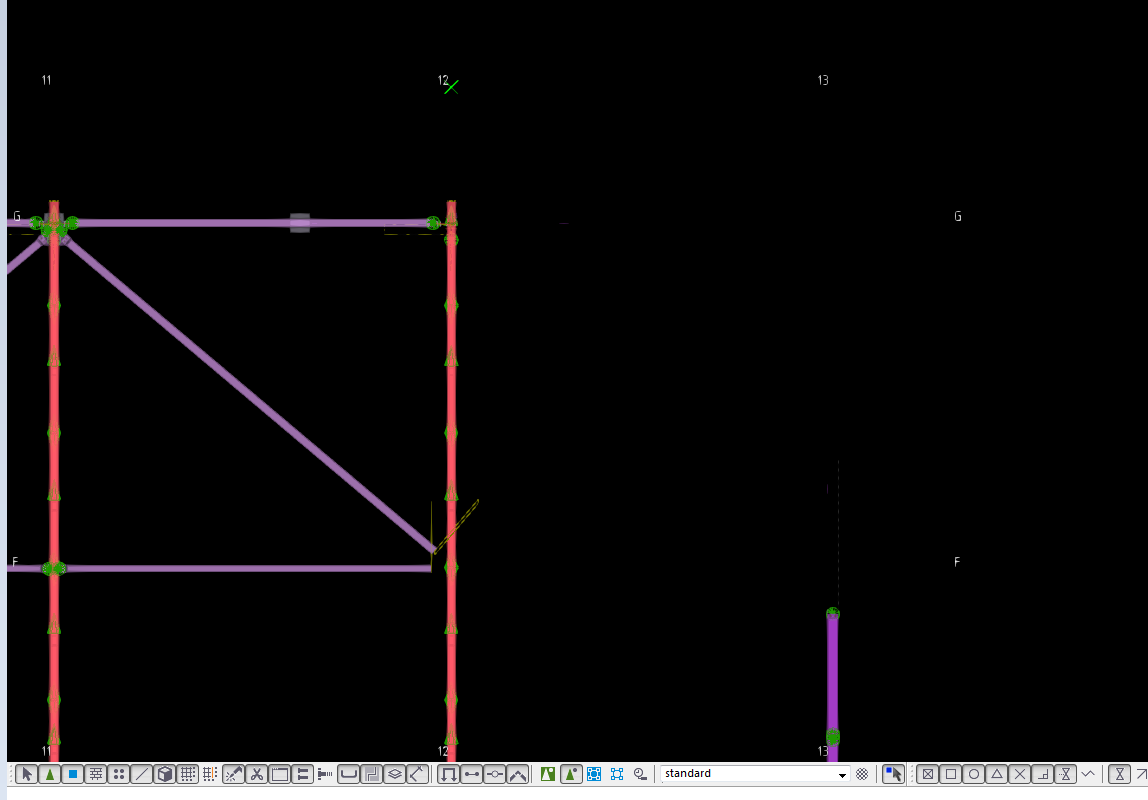Toggle the scissors Select cuts switch
Image resolution: width=1148 pixels, height=800 pixels.
pyautogui.click(x=257, y=774)
